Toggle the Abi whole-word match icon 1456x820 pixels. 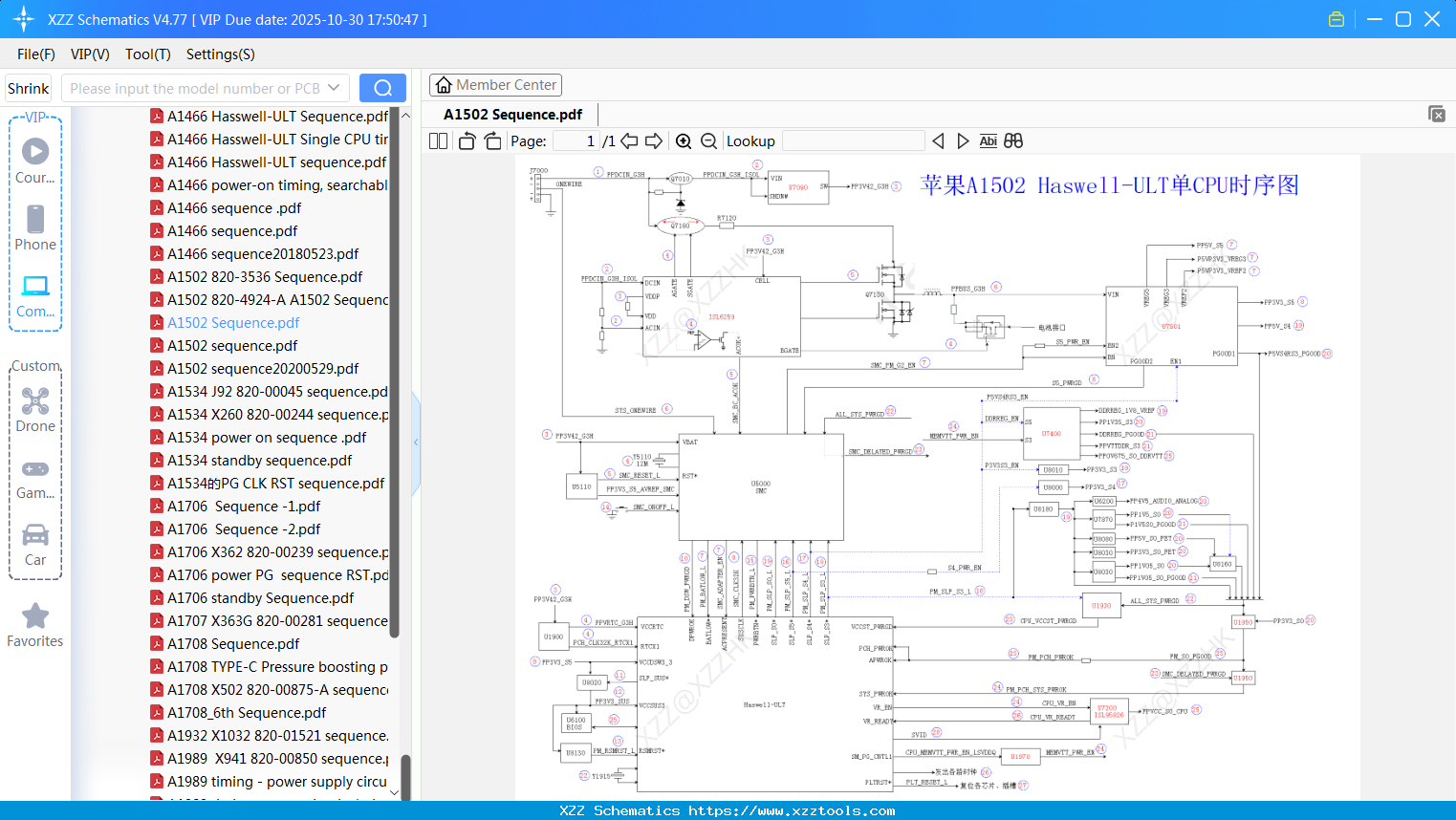pos(989,140)
